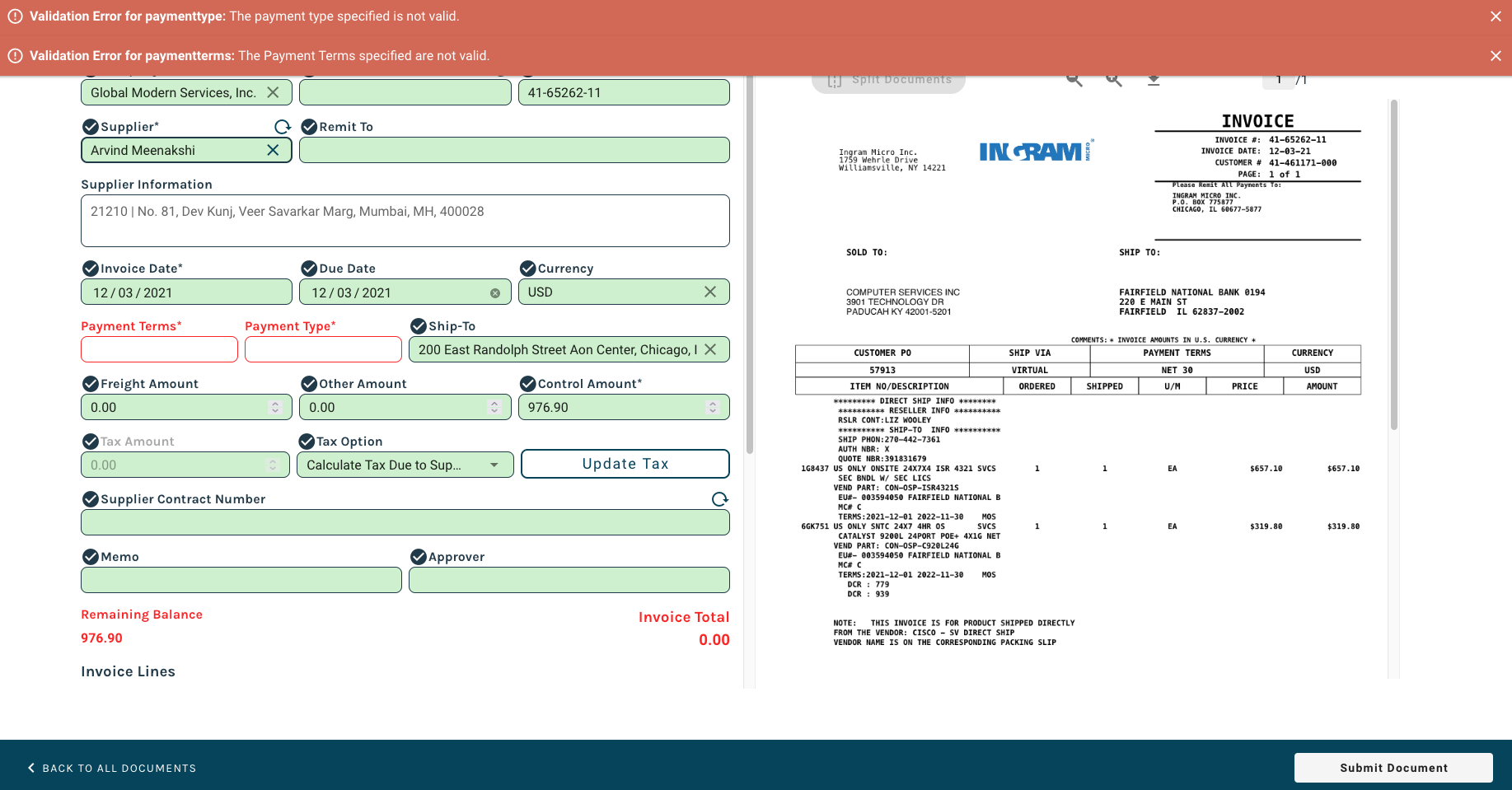Submit the document

pos(1393,768)
